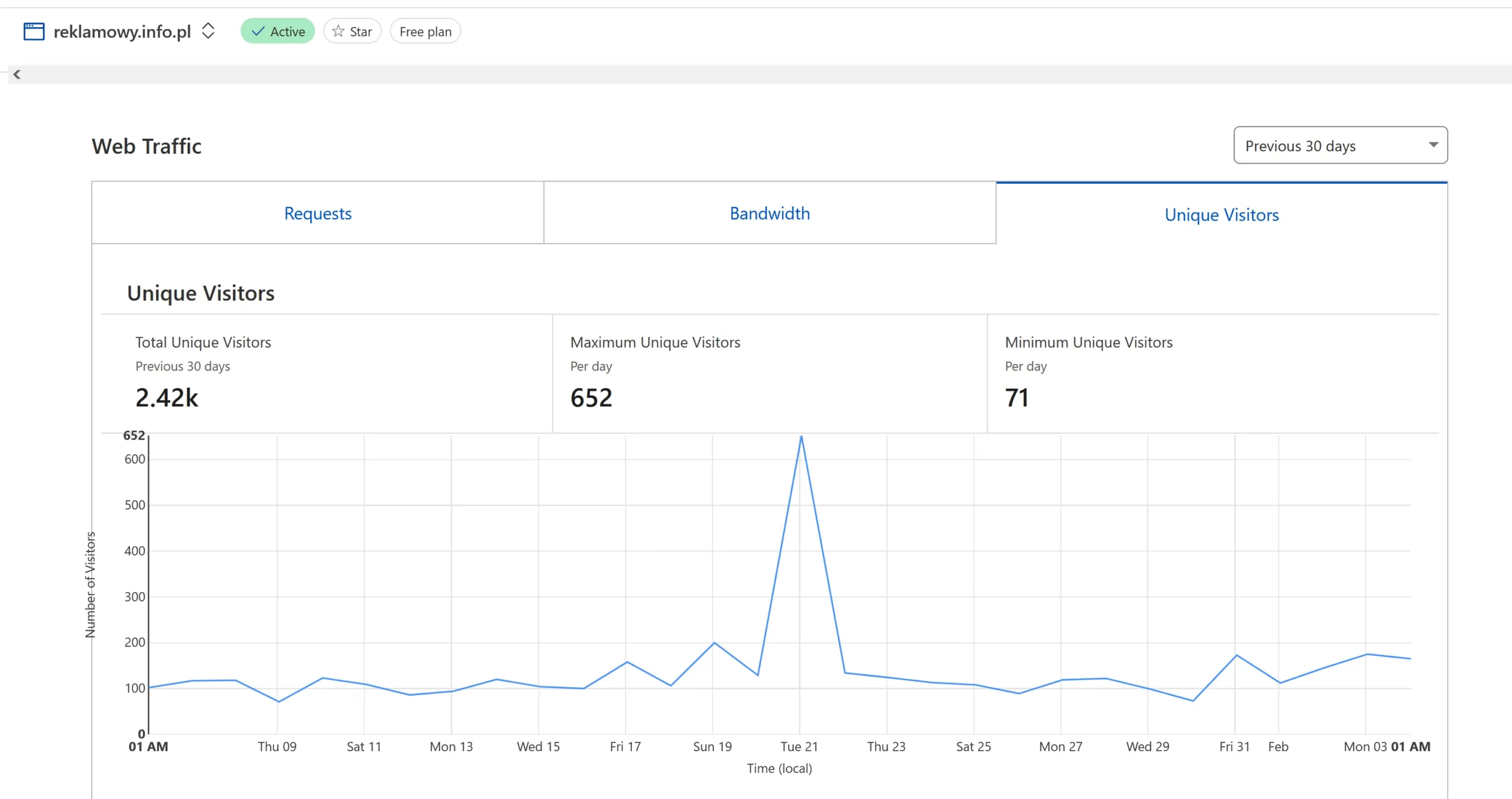
Task: Click the Fri 31 data point
Action: coord(1236,655)
